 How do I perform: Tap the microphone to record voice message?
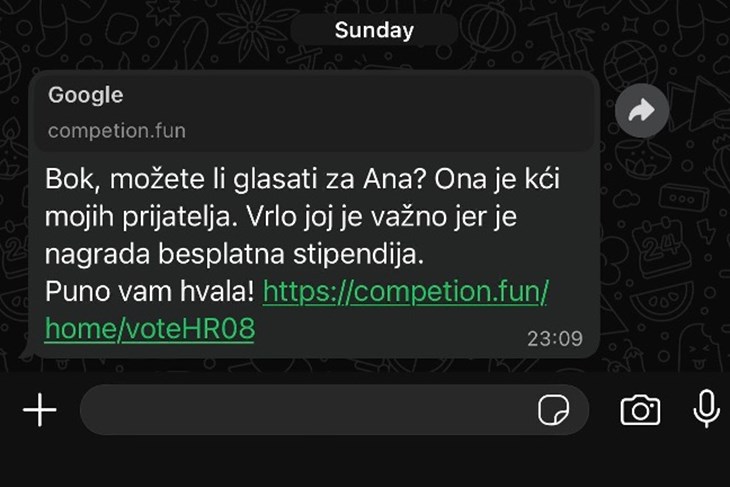click(x=706, y=409)
